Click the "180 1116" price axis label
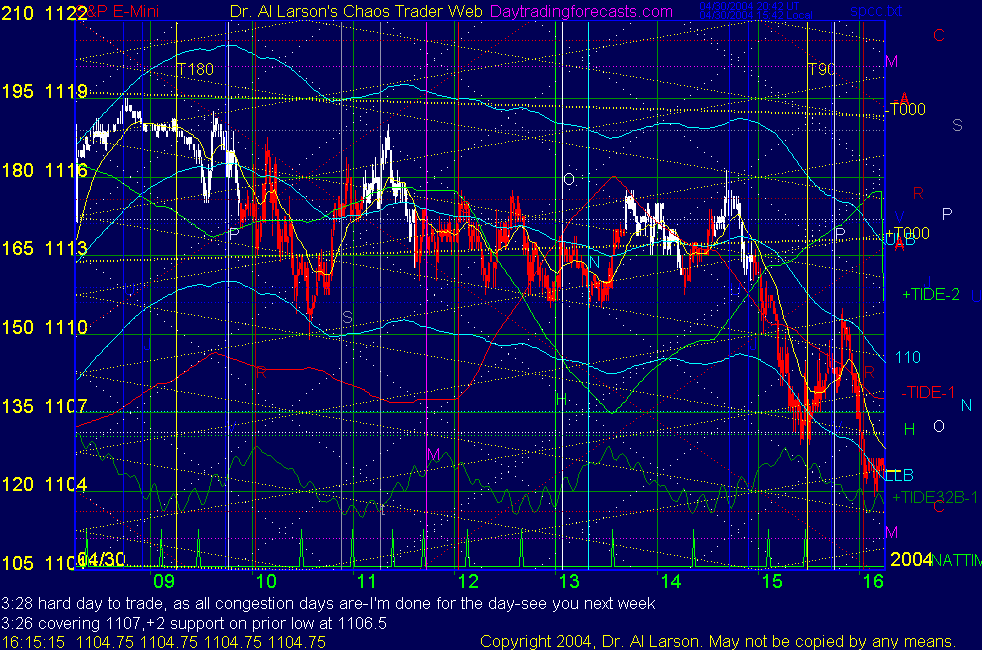Screen dimensions: 982x650 point(44,170)
